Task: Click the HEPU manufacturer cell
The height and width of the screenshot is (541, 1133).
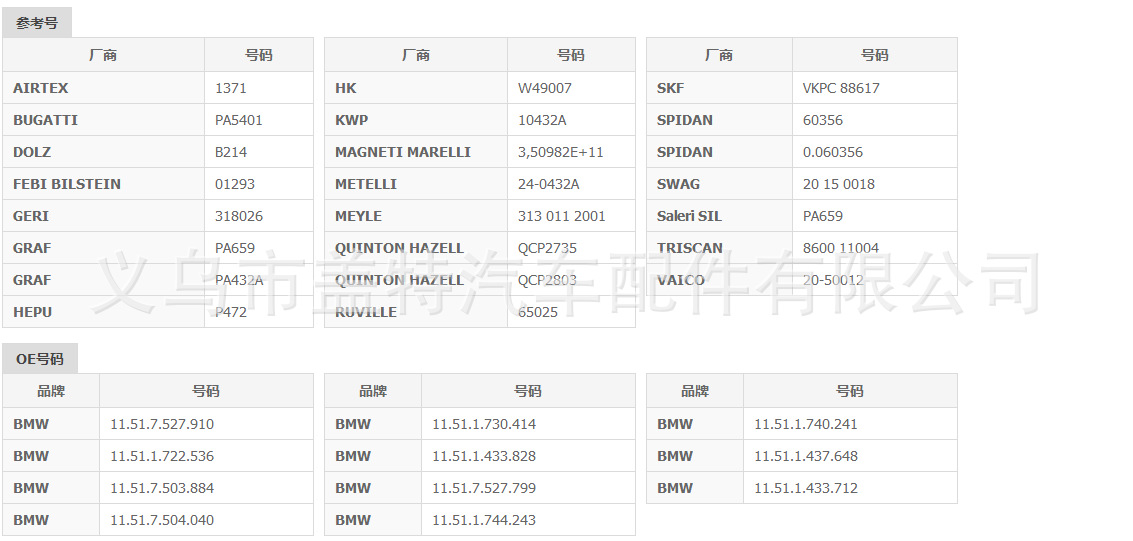Action: pyautogui.click(x=33, y=312)
